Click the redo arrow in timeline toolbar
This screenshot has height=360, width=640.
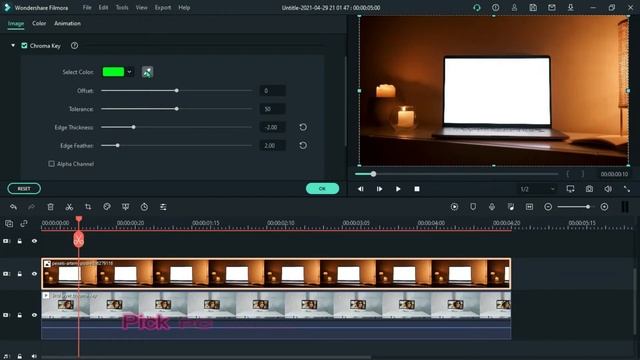click(x=31, y=207)
